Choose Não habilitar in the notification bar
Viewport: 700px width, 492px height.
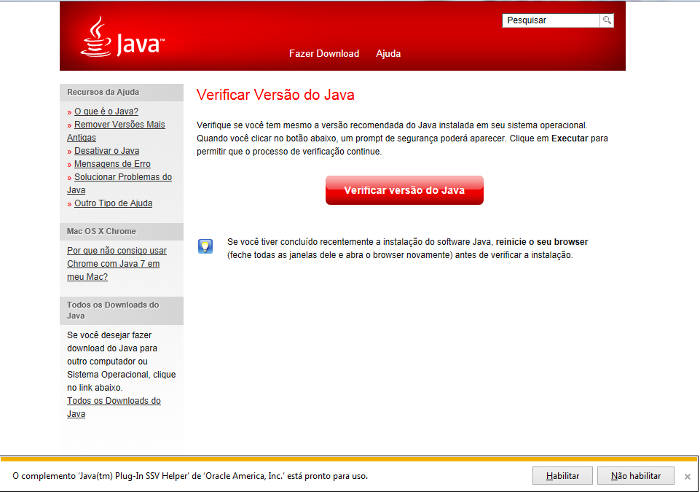click(x=636, y=476)
